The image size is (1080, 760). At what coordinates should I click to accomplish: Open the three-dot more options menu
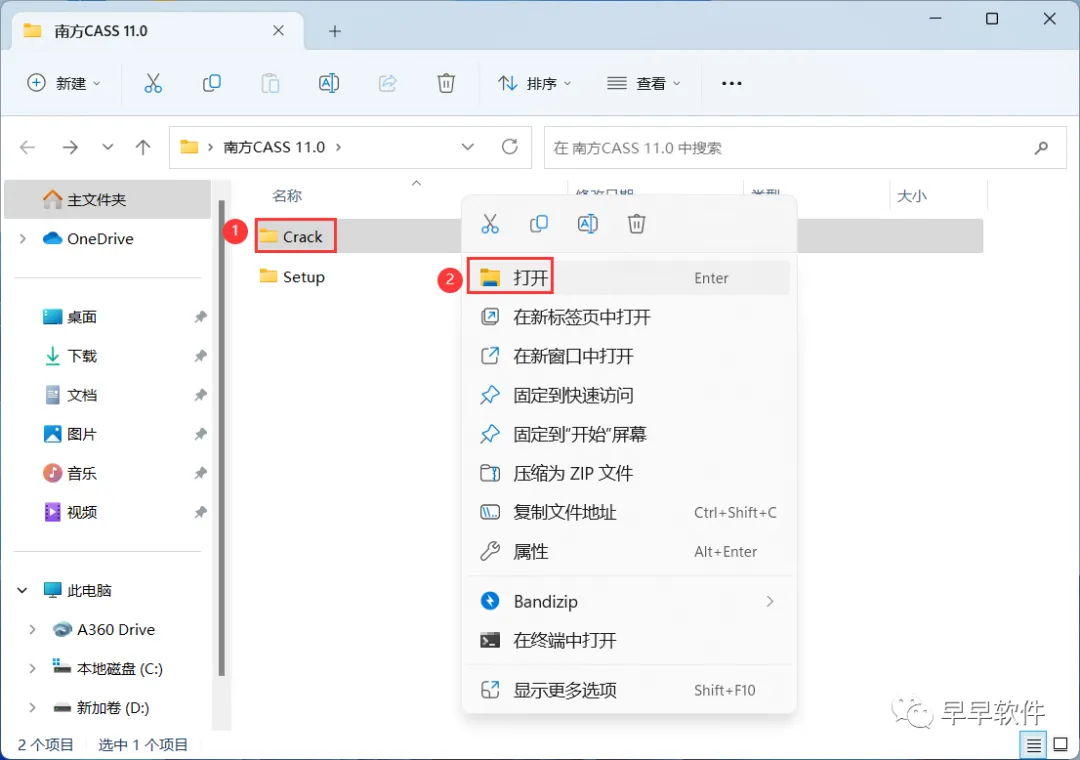coord(731,83)
